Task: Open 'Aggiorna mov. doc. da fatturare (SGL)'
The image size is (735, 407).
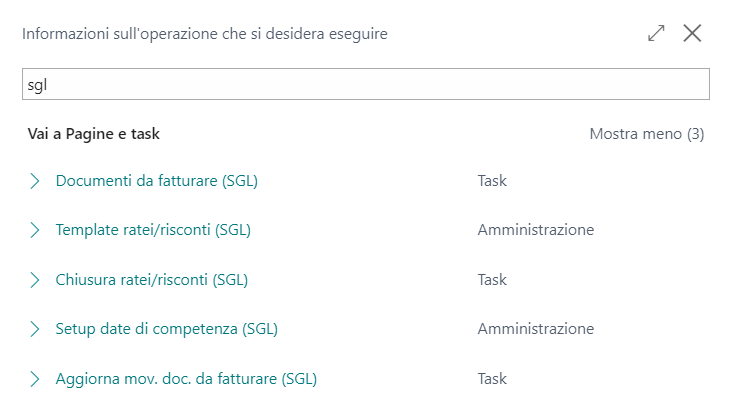Action: coord(187,379)
